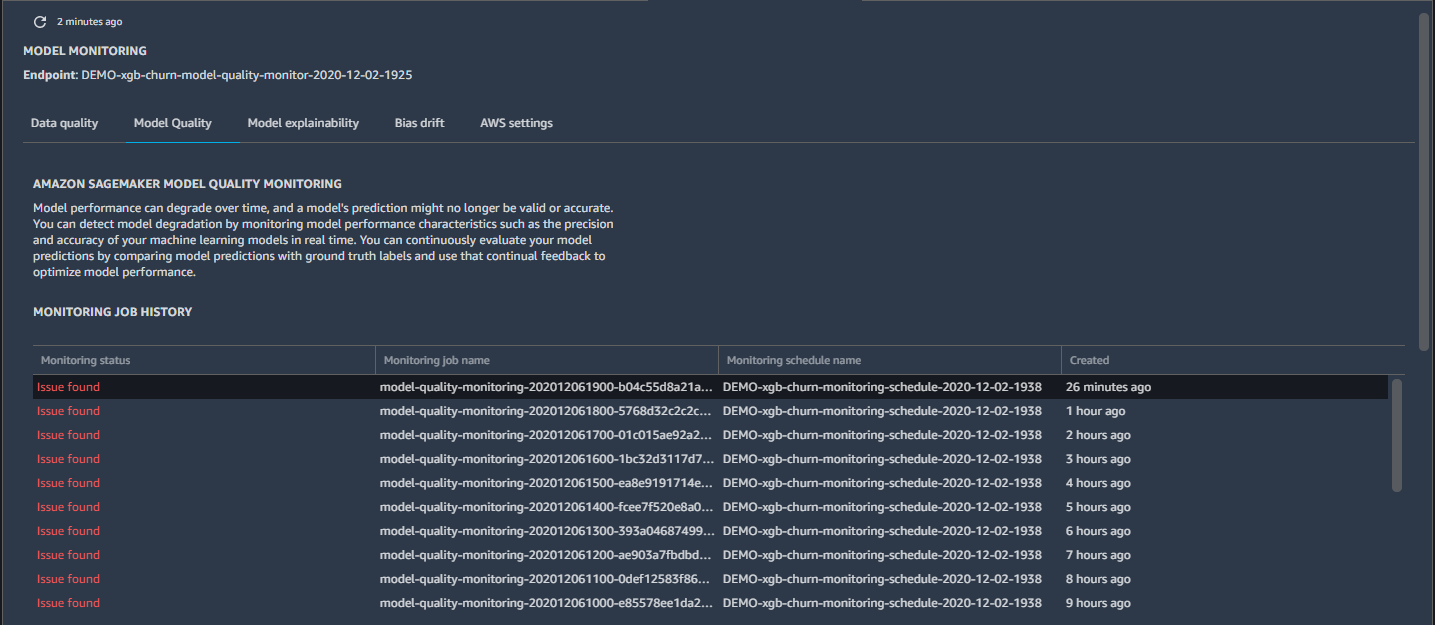The image size is (1435, 625).
Task: Click the '2 minutes ago' refresh timestamp
Action: coord(90,21)
